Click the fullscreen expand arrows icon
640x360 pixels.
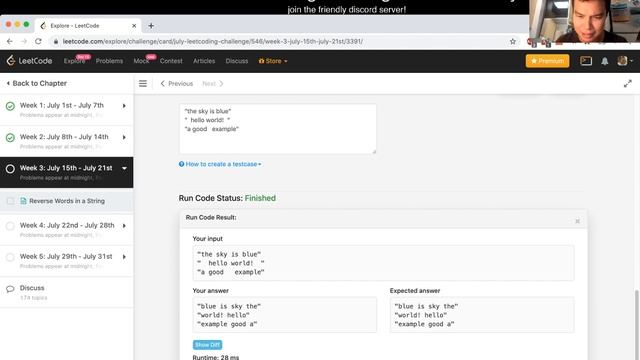[627, 84]
